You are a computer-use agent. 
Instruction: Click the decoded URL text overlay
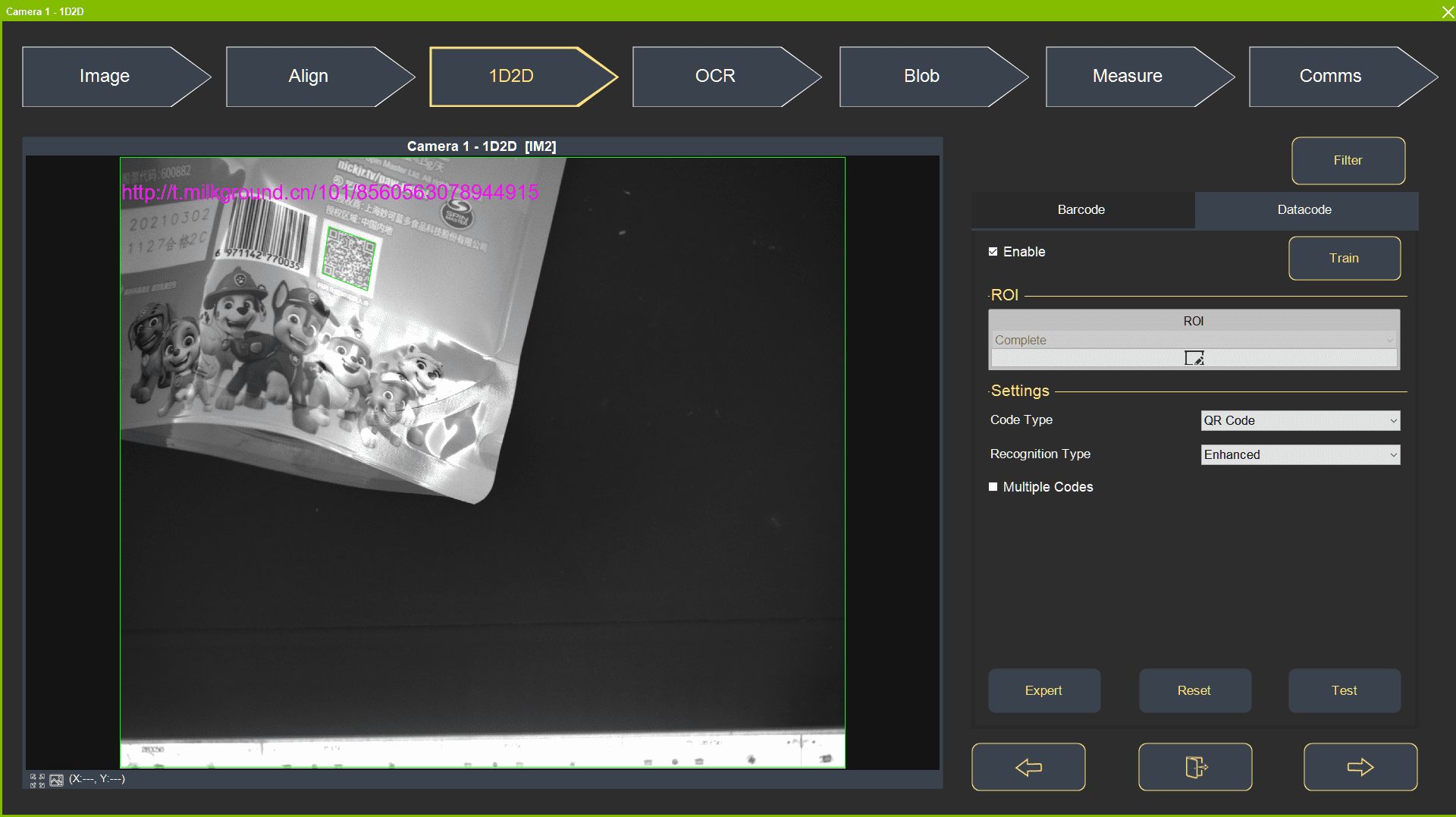(331, 193)
